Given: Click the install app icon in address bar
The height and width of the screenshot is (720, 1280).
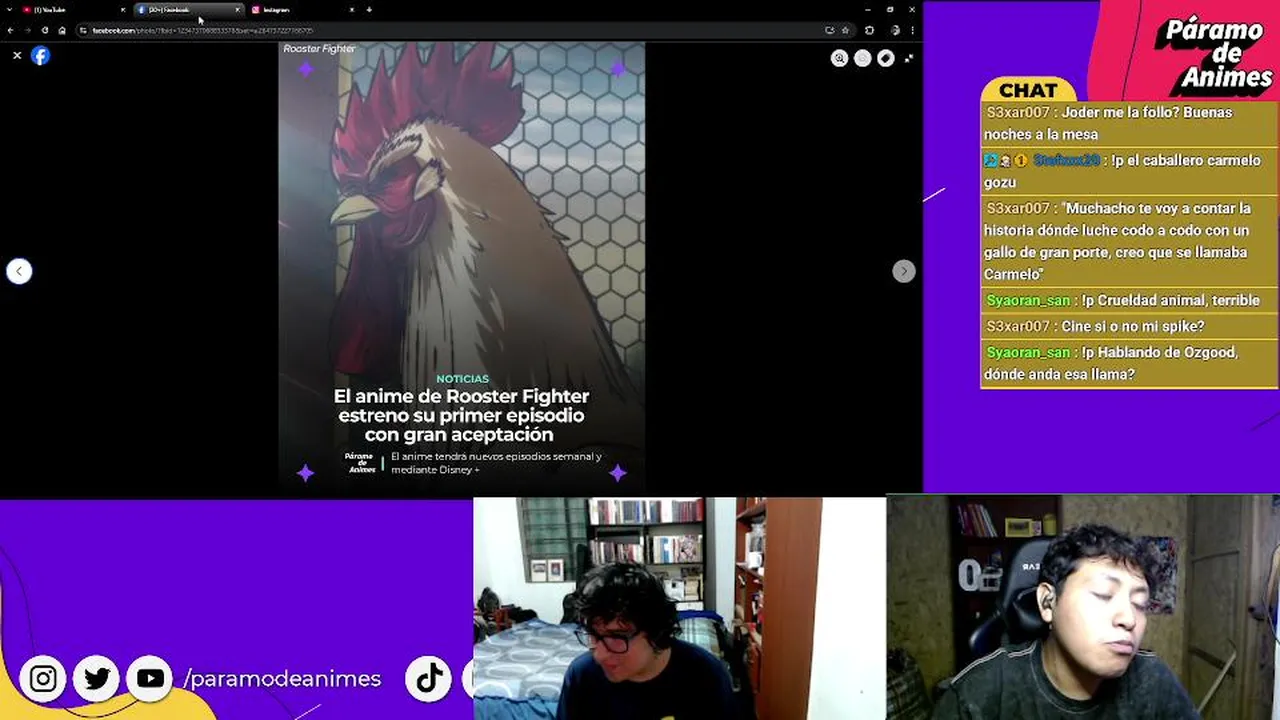Looking at the screenshot, I should click(x=829, y=30).
